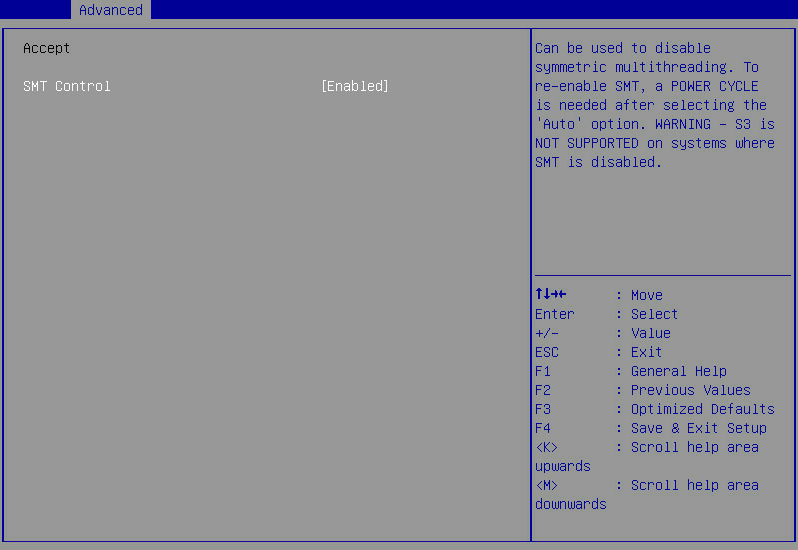Click the '+/- : Value' help line
The width and height of the screenshot is (798, 550).
click(603, 333)
